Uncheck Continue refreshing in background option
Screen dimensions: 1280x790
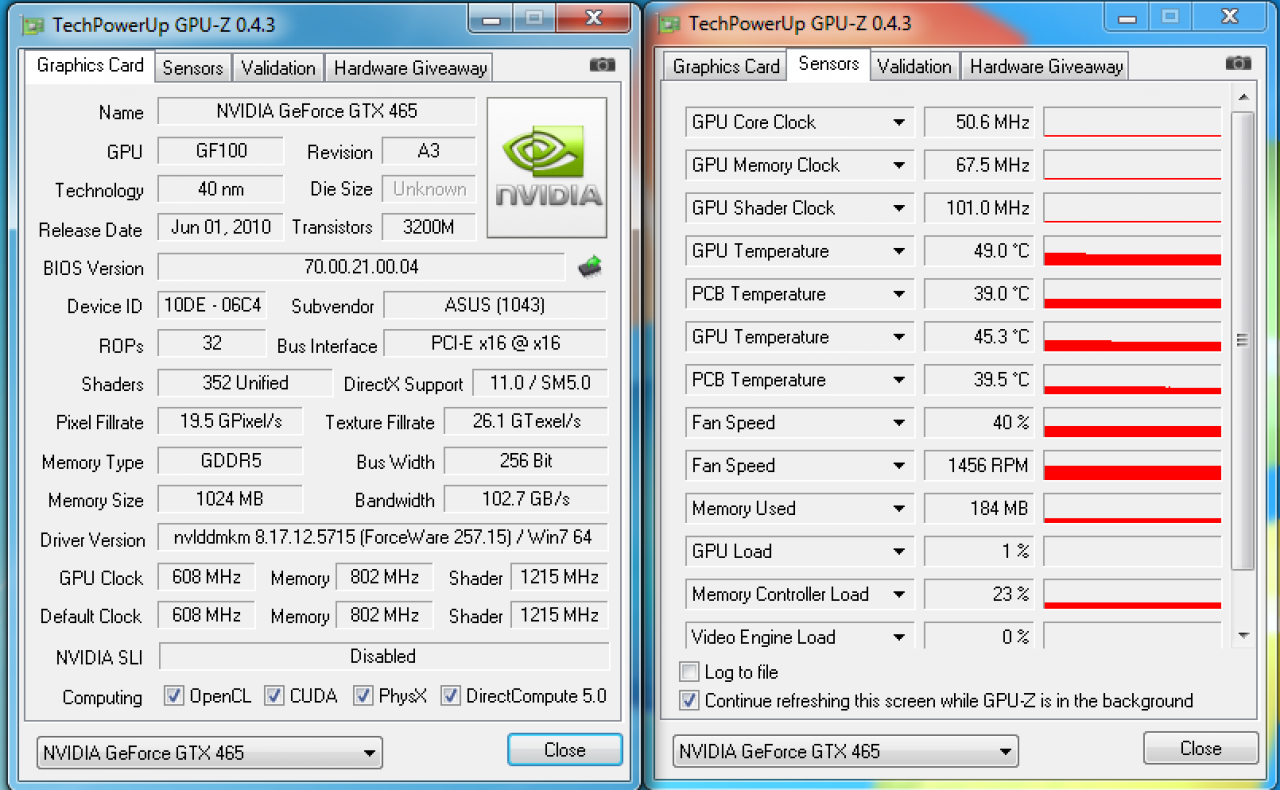[689, 701]
